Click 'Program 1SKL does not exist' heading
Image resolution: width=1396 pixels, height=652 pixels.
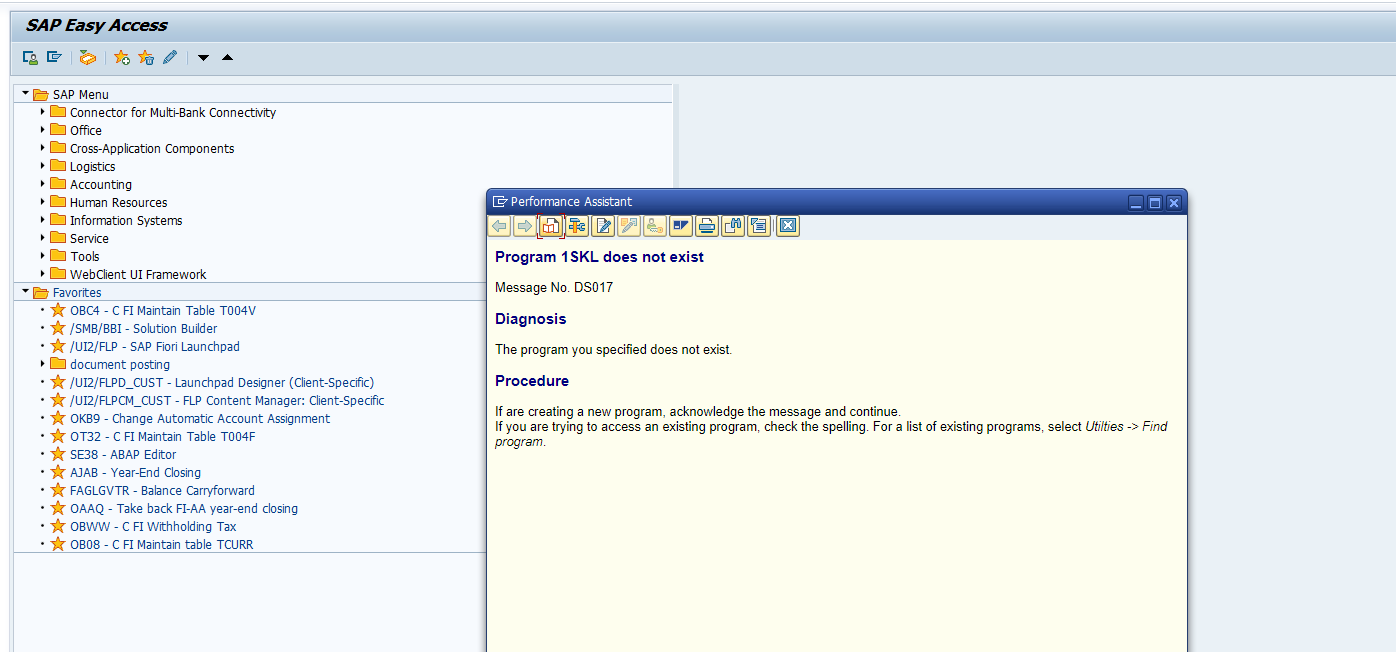click(x=599, y=257)
